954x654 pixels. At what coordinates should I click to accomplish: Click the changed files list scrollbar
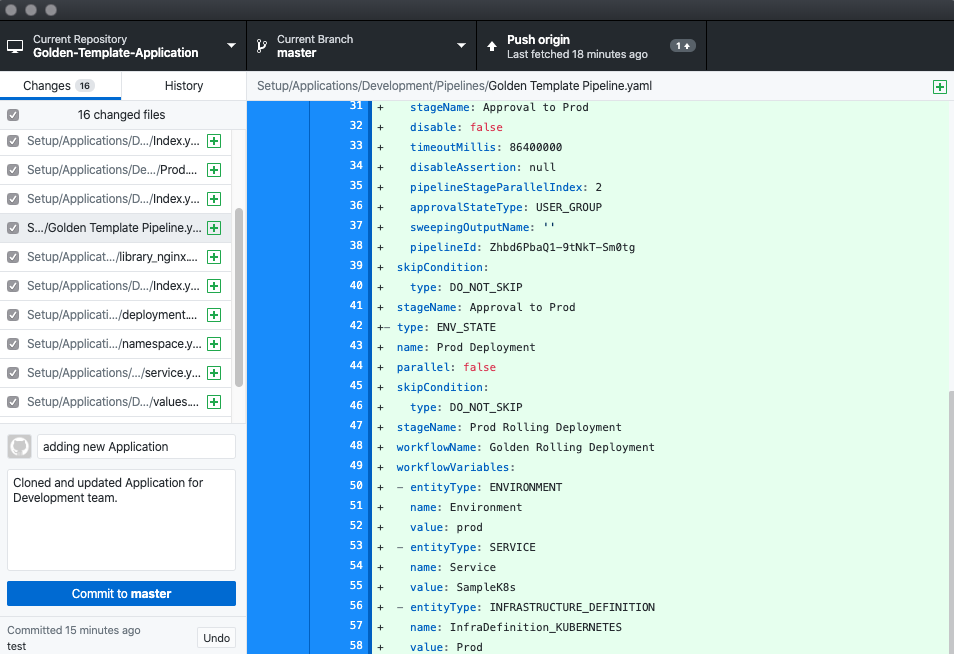[239, 297]
